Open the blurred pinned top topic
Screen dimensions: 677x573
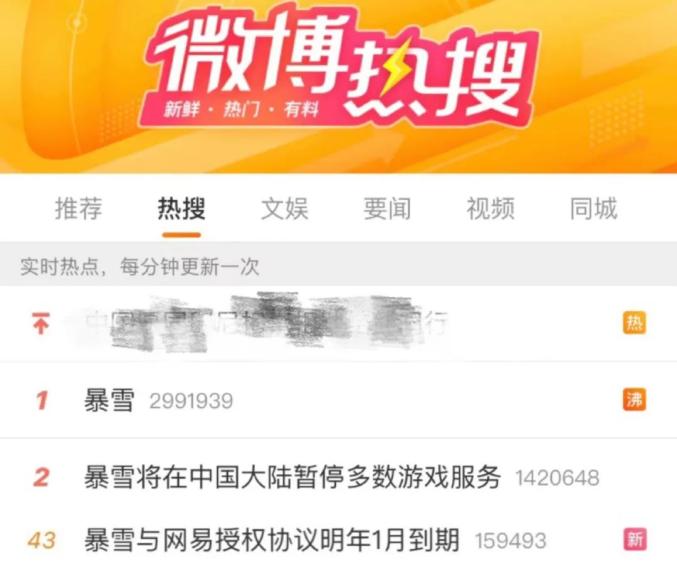259,323
